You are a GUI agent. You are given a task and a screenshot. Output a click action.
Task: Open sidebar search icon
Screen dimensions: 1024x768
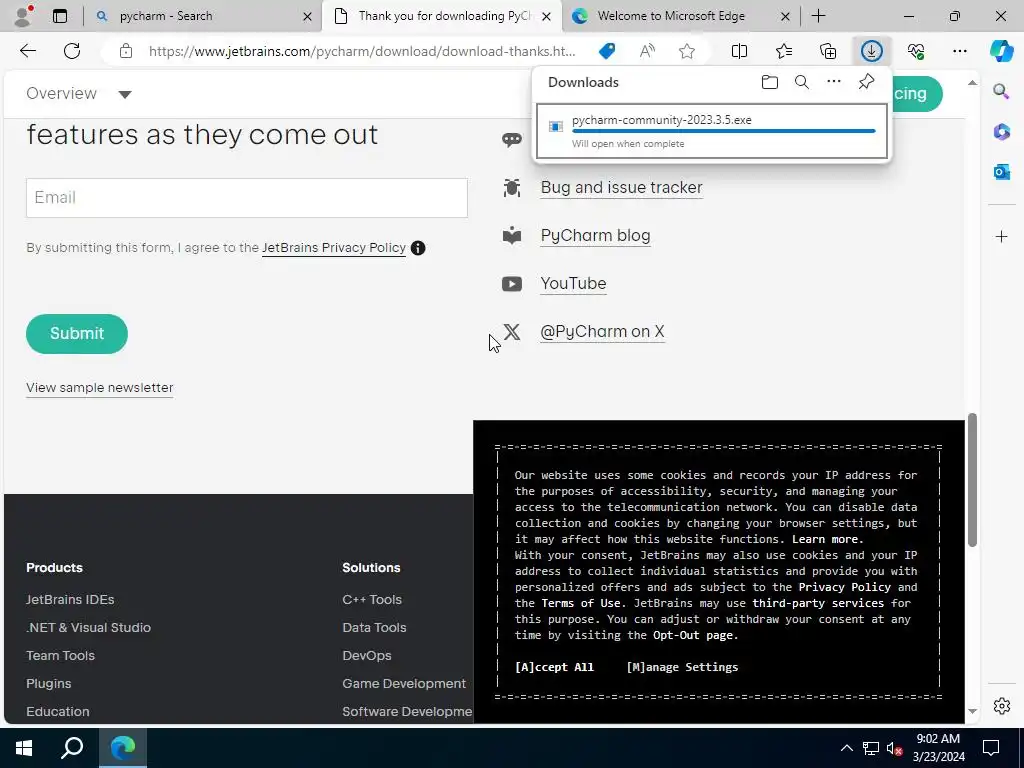pyautogui.click(x=1001, y=91)
